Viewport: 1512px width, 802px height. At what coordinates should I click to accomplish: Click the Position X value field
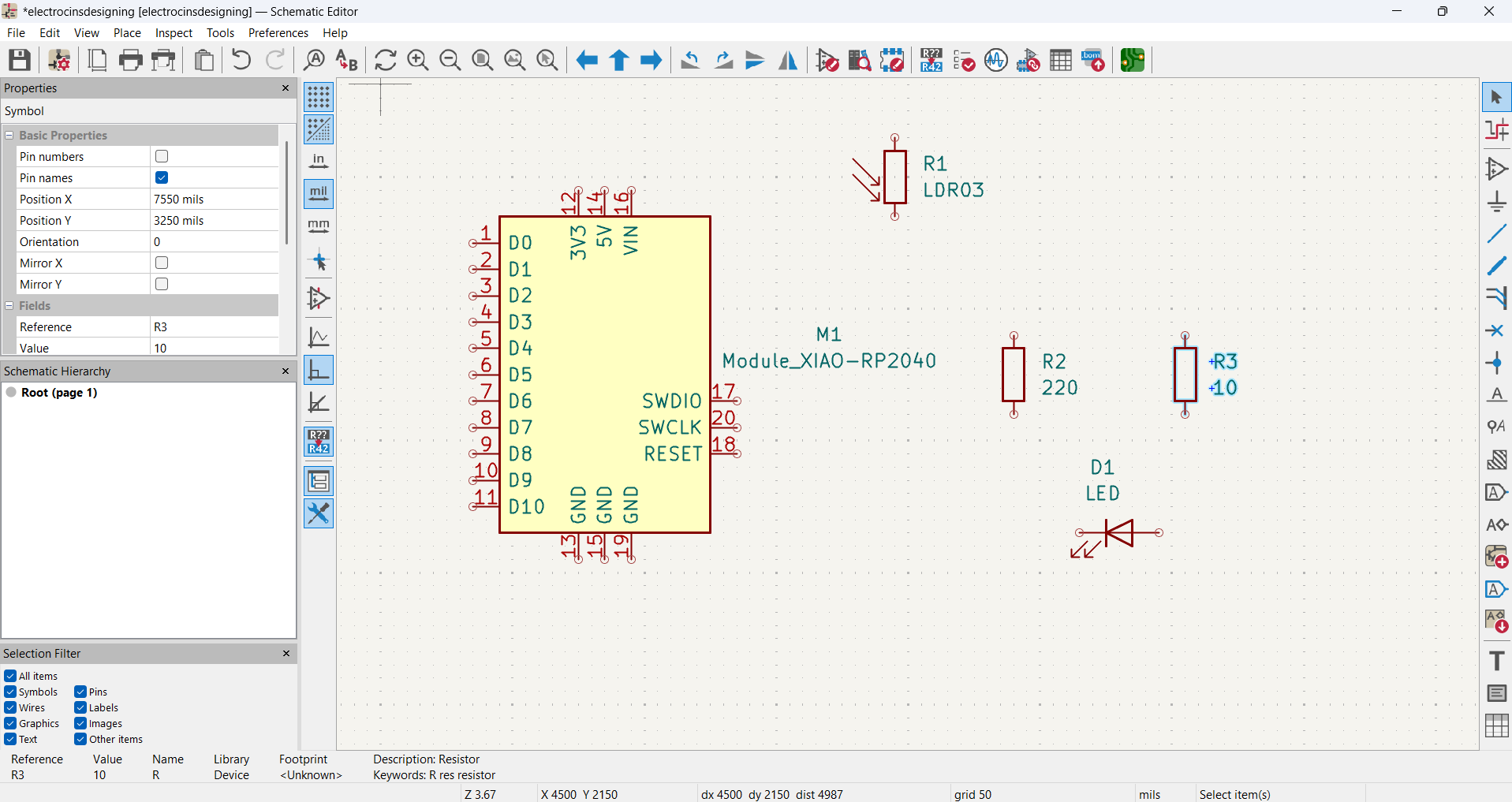[214, 199]
